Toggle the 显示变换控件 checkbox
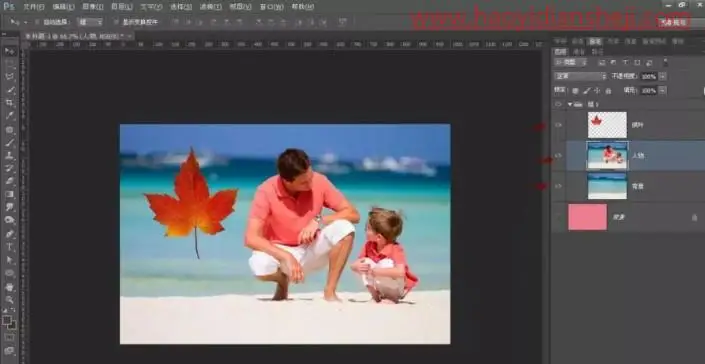This screenshot has height=364, width=705. (116, 22)
